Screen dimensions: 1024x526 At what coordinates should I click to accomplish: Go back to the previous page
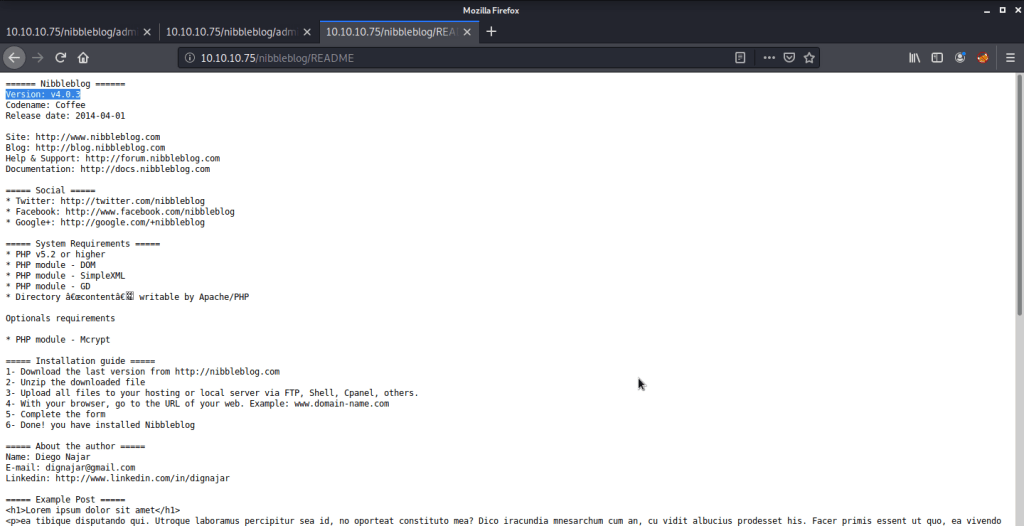(15, 58)
